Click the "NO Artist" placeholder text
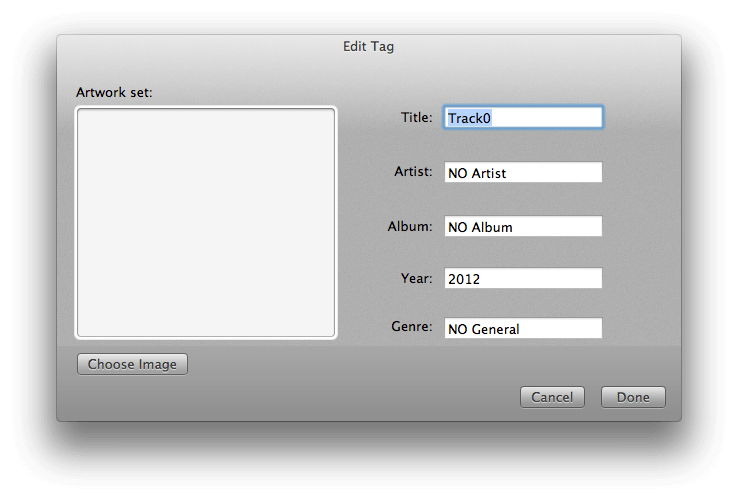The image size is (738, 500). pos(477,173)
